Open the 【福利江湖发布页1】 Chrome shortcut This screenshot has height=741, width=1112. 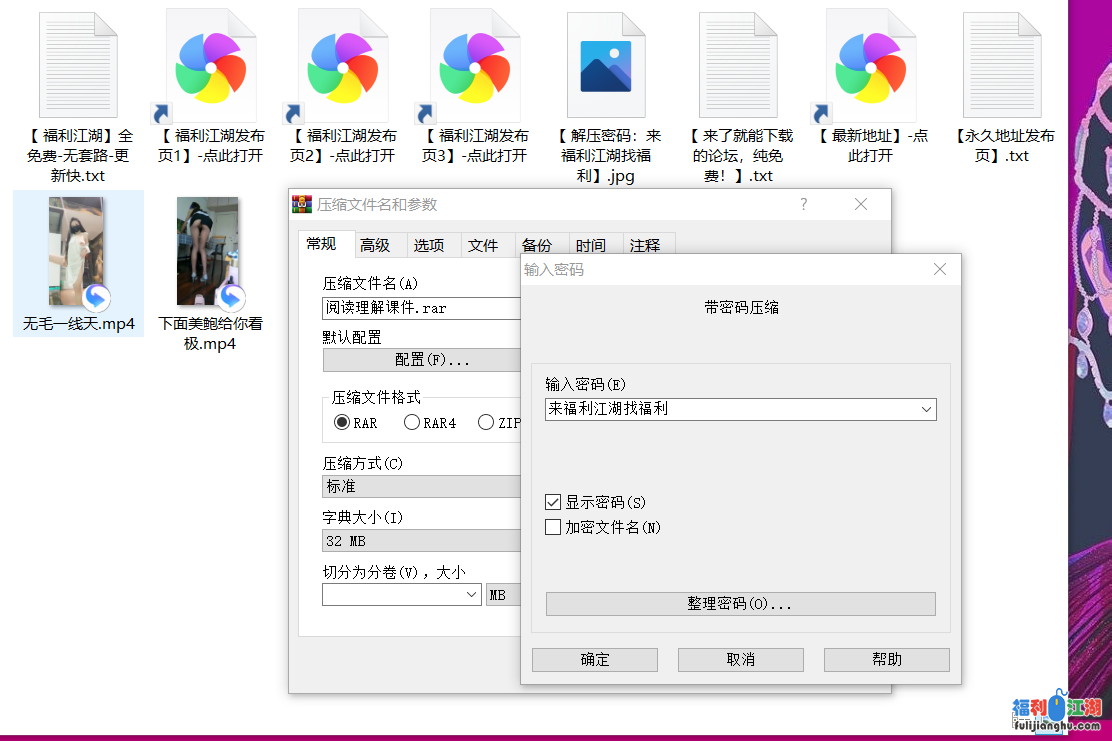tap(210, 65)
